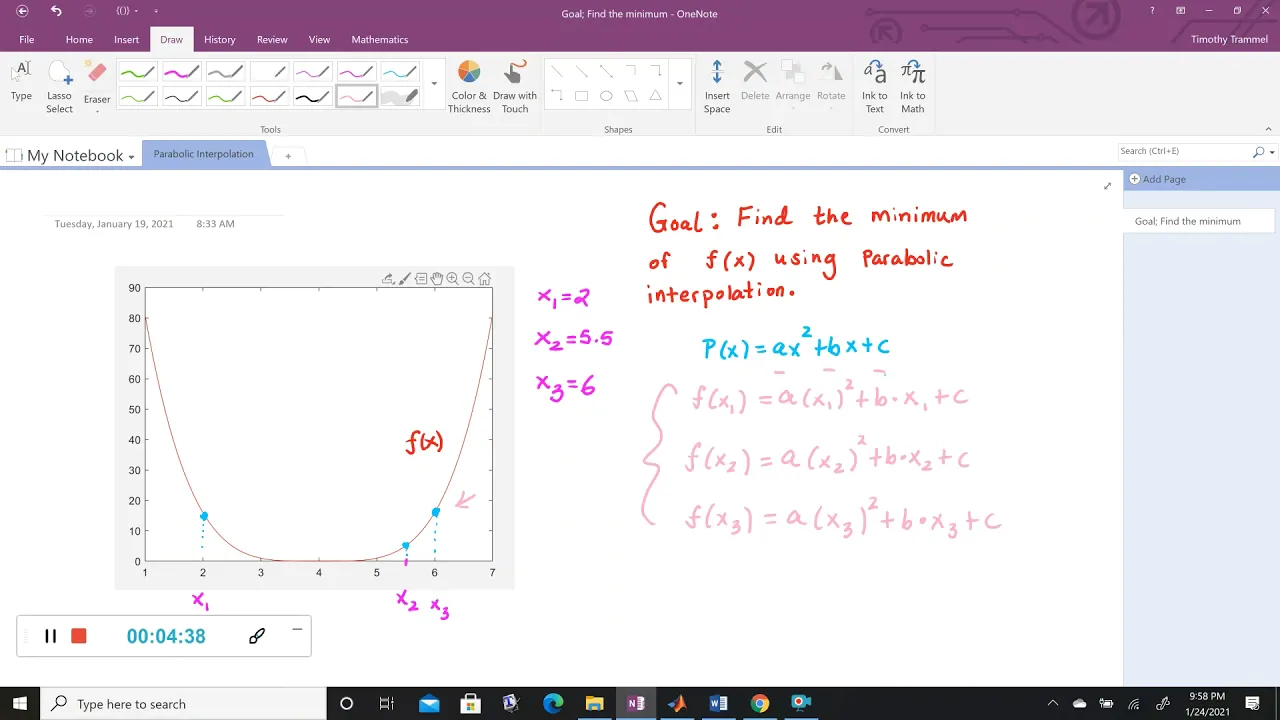
Task: Convert with Ink to Text
Action: (875, 87)
